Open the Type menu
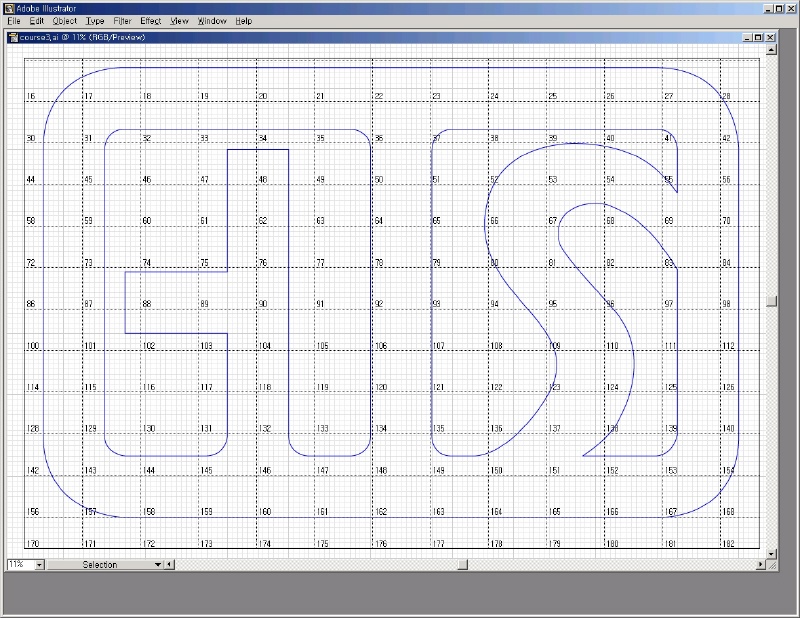This screenshot has width=800, height=618. (x=95, y=21)
